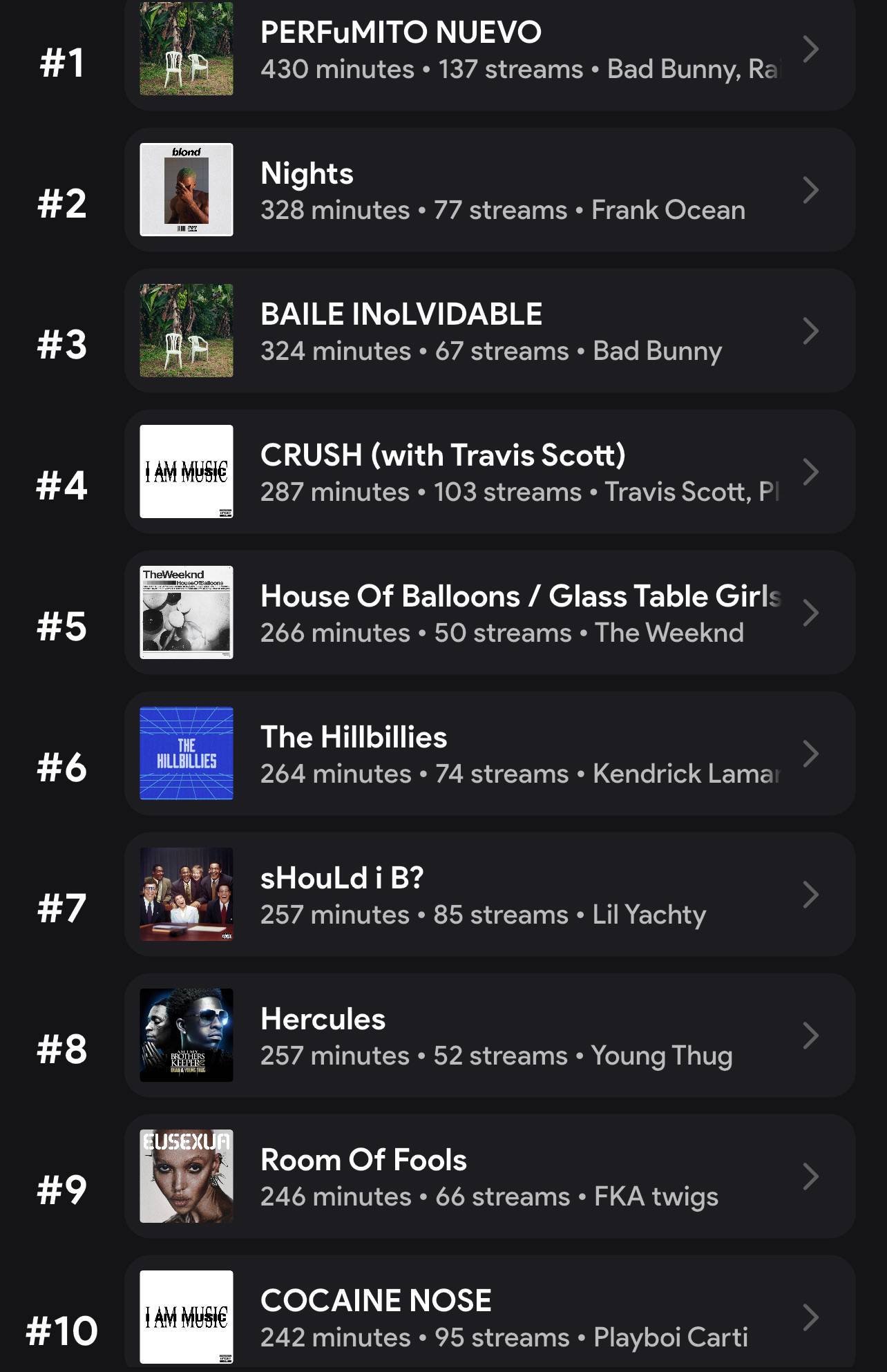Select the #5 rank label

pyautogui.click(x=62, y=626)
